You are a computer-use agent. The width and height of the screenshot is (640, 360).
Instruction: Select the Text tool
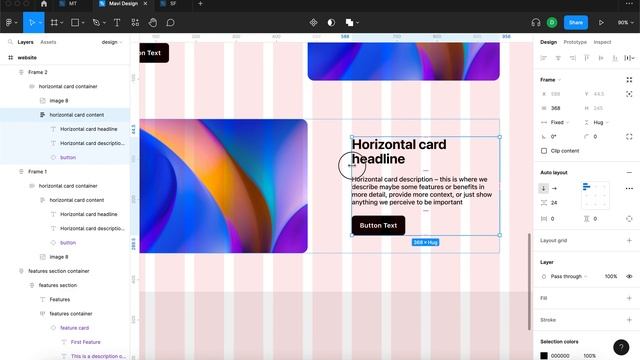point(117,22)
